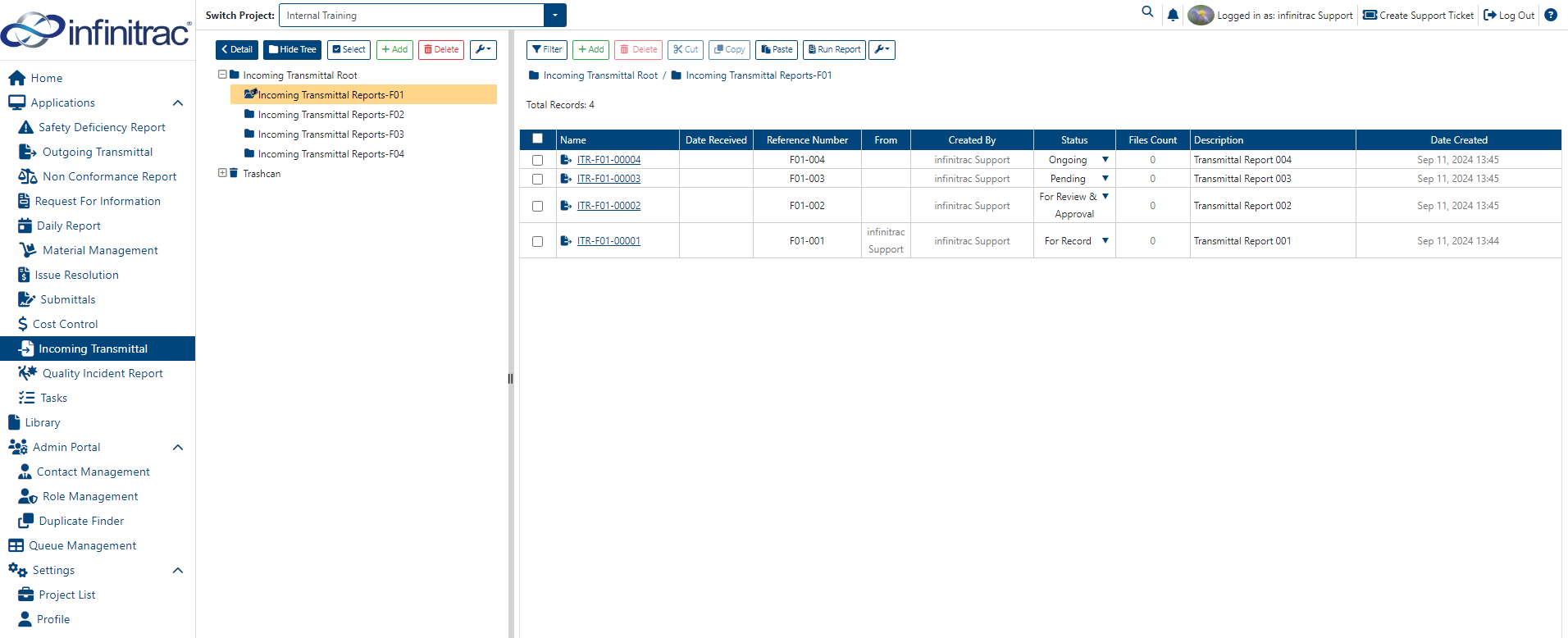Open the search magnifier icon
The image size is (1568, 638).
tap(1147, 11)
